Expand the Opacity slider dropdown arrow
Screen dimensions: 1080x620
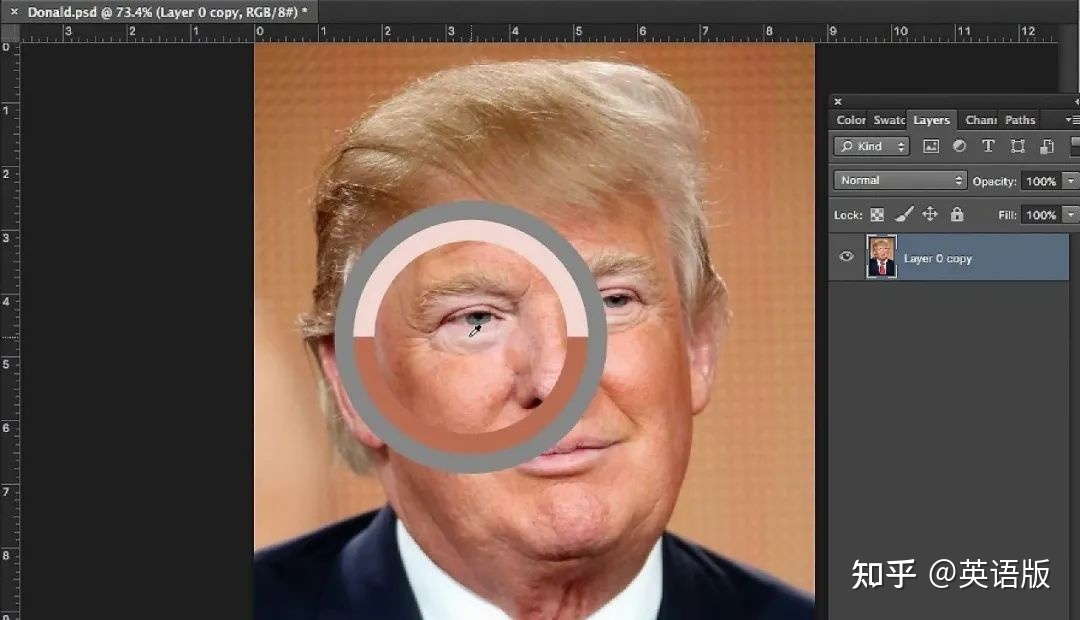pos(1071,181)
